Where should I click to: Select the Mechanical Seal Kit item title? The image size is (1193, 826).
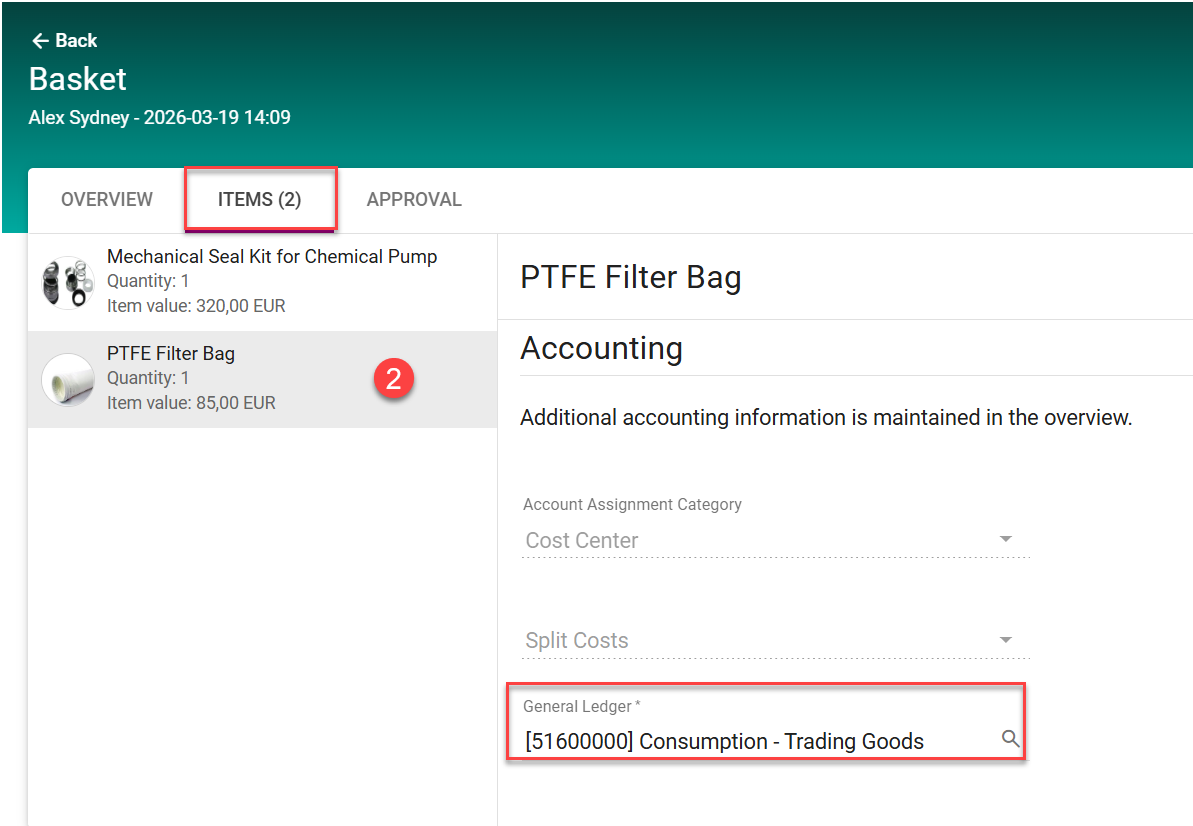pos(272,256)
